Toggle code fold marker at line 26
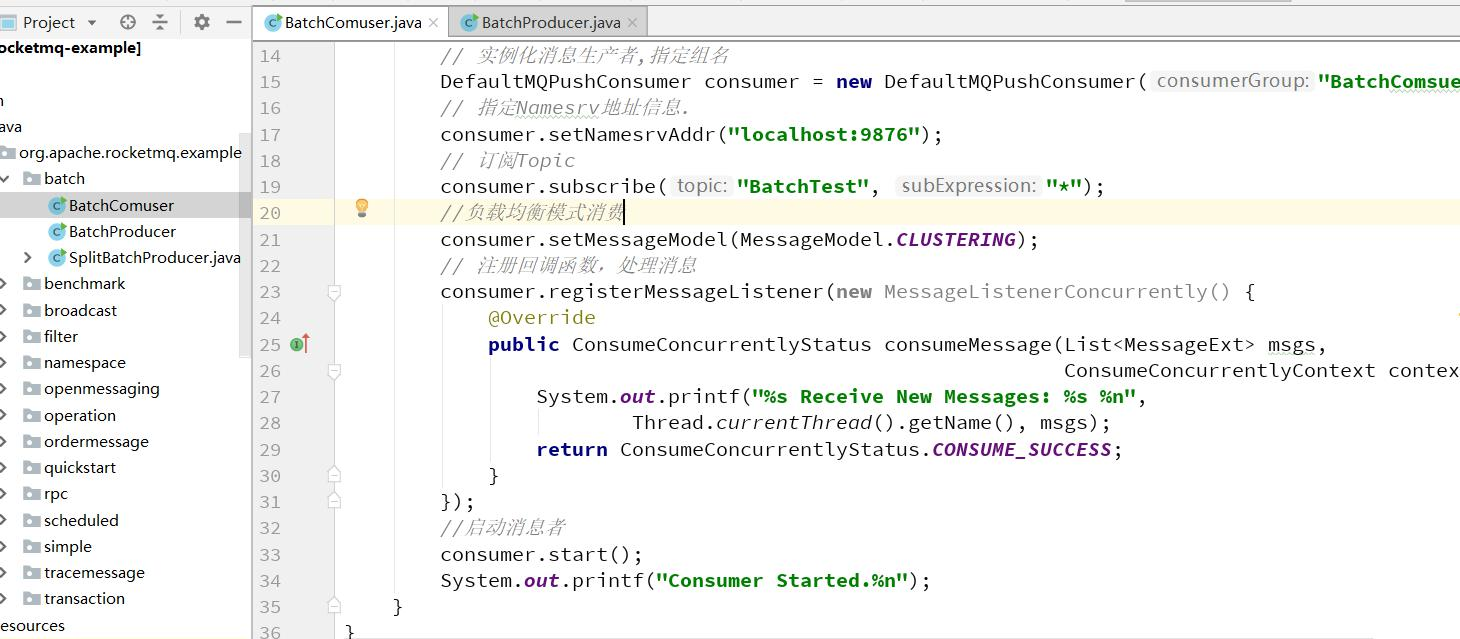The height and width of the screenshot is (639, 1460). [x=334, y=371]
